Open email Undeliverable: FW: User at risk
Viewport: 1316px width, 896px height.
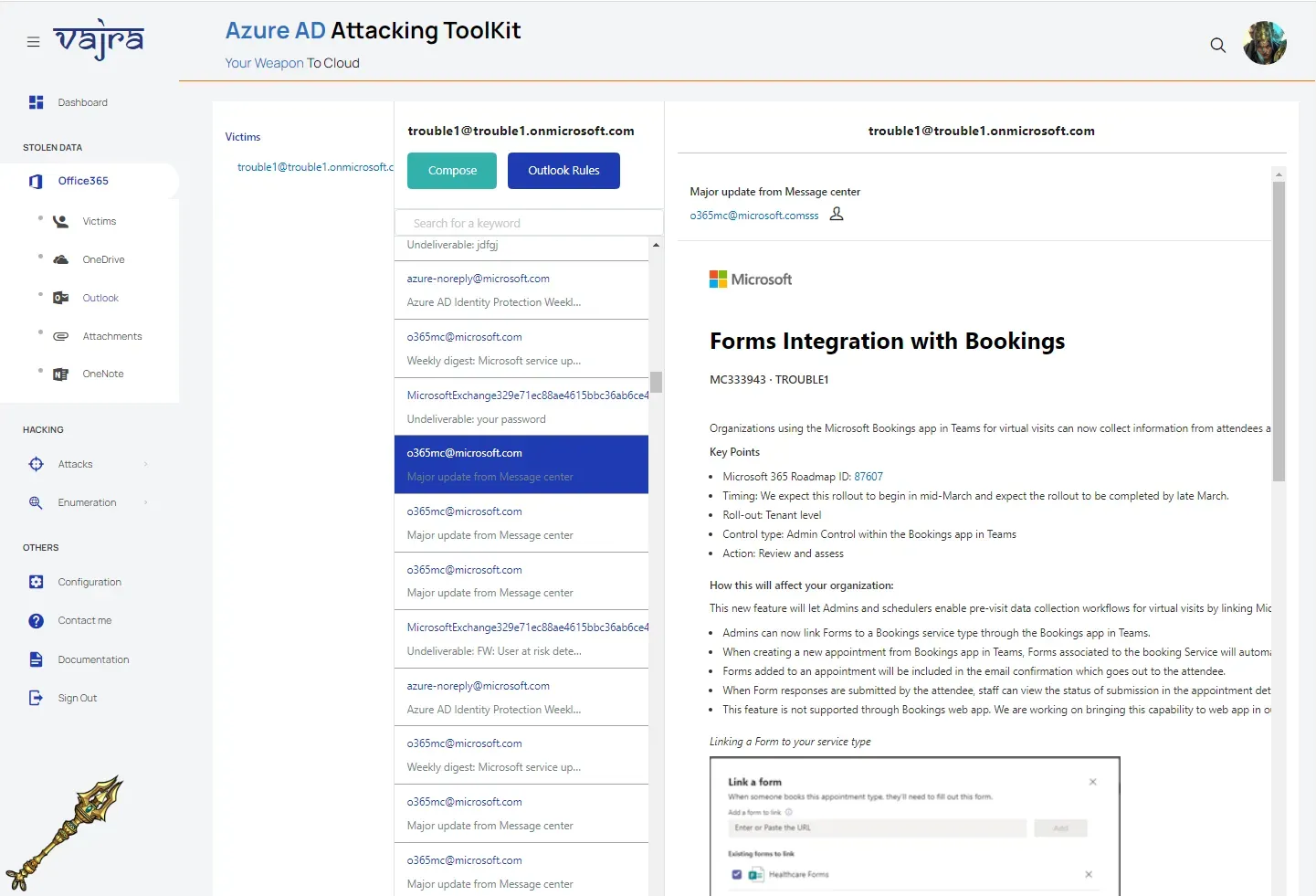[x=521, y=639]
